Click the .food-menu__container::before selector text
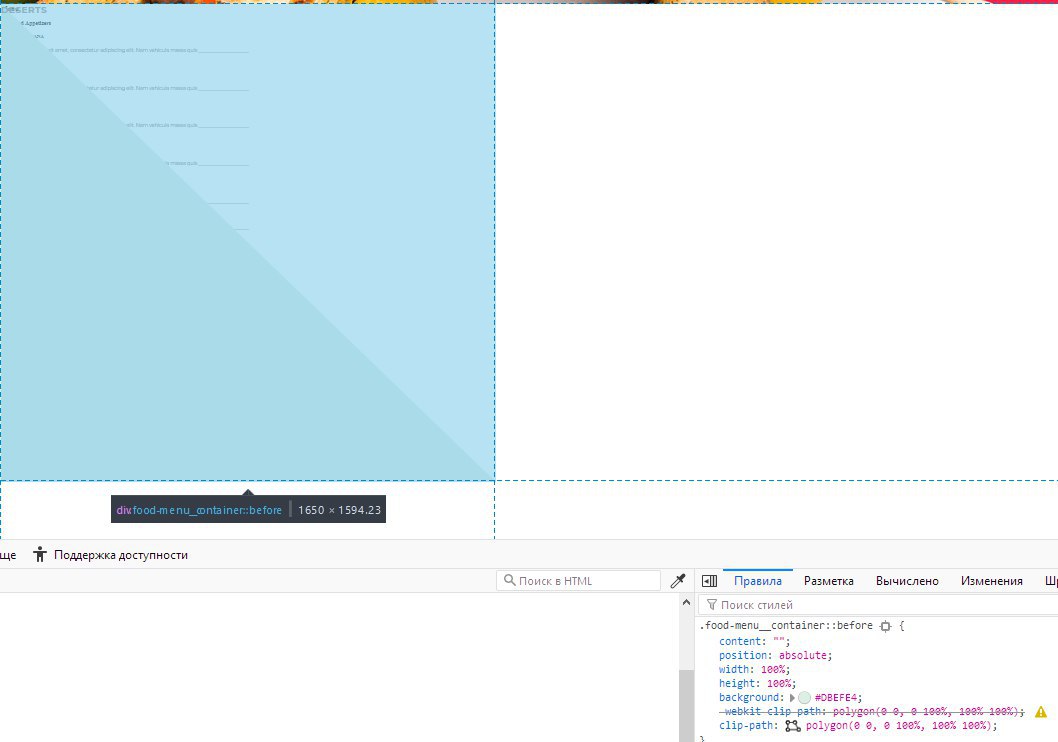This screenshot has width=1058, height=742. (x=786, y=626)
